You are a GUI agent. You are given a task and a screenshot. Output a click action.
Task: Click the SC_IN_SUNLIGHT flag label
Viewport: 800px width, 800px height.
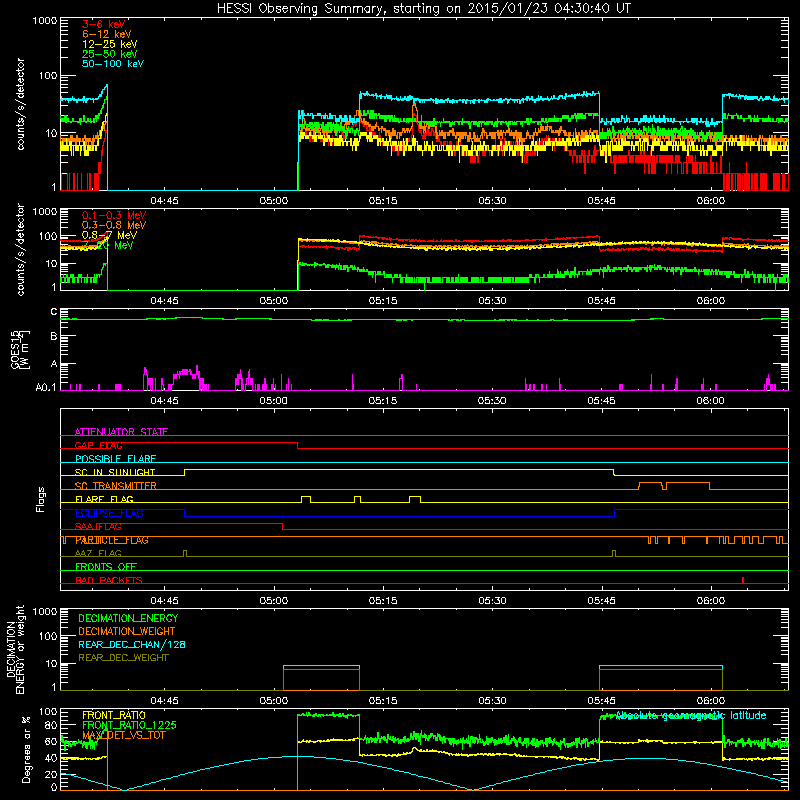click(115, 472)
